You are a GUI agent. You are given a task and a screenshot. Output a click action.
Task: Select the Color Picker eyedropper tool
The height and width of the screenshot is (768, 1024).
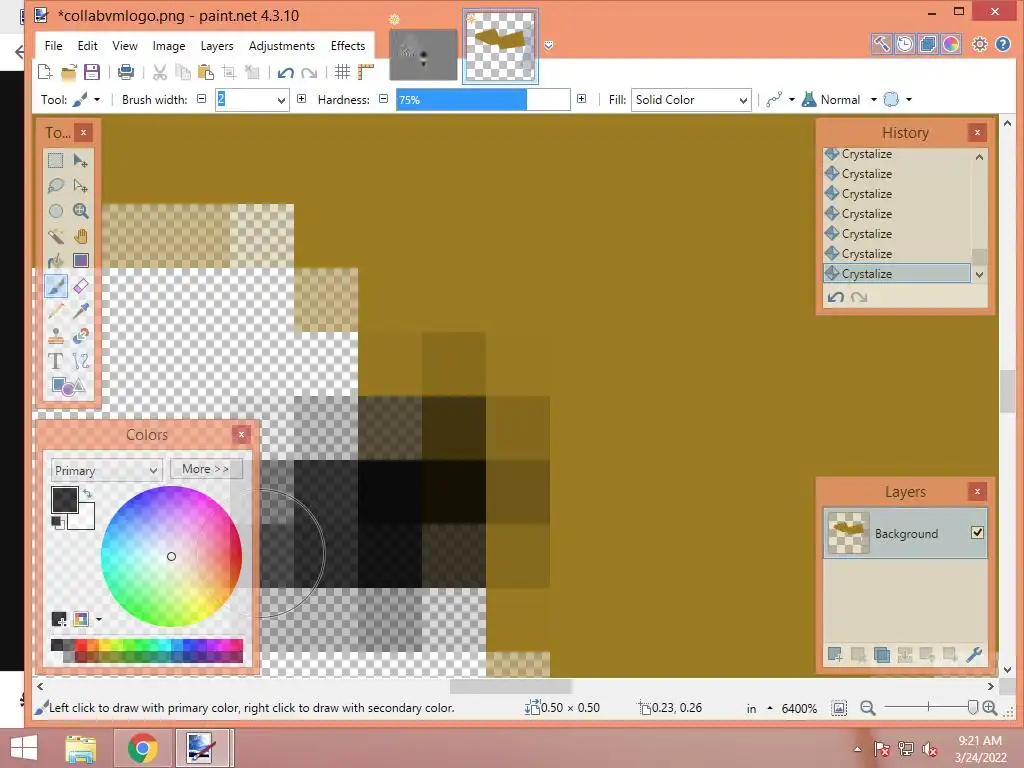[x=81, y=311]
